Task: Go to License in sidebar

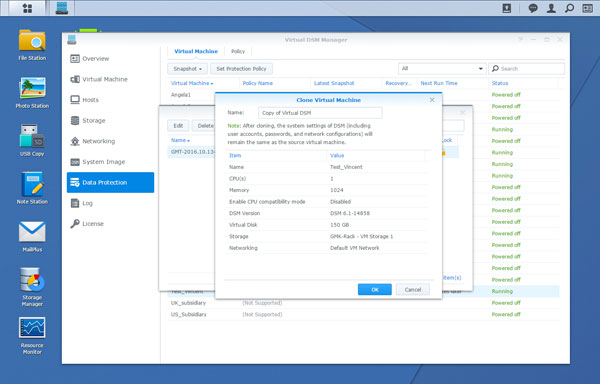Action: click(x=110, y=224)
